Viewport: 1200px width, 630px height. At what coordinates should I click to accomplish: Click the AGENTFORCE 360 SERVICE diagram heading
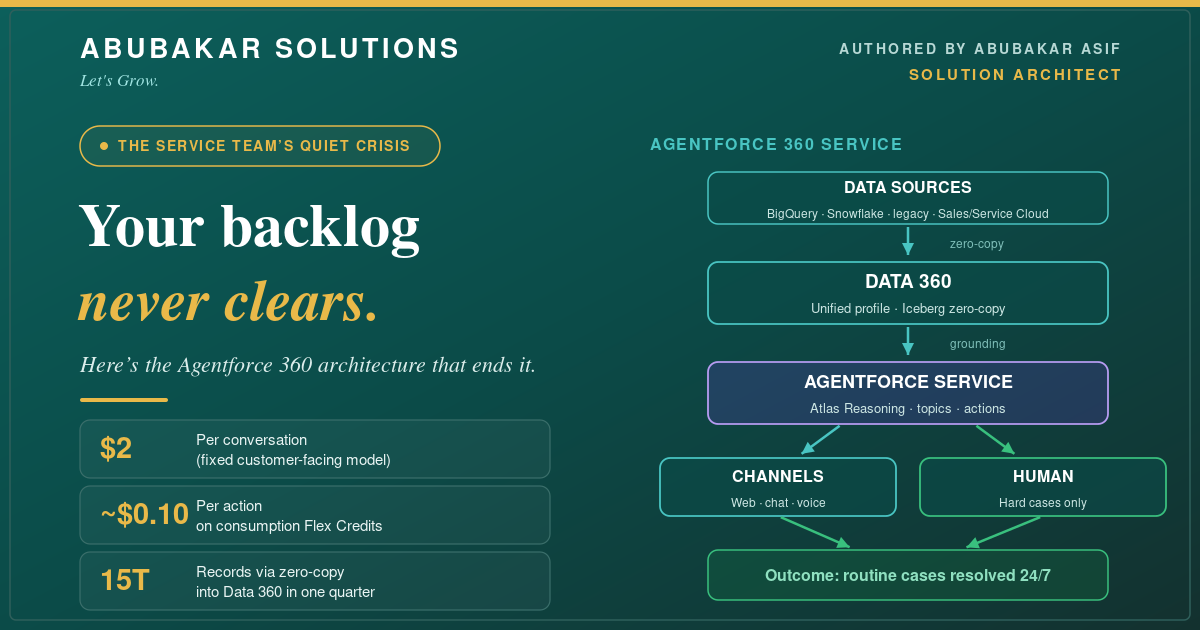[x=776, y=145]
